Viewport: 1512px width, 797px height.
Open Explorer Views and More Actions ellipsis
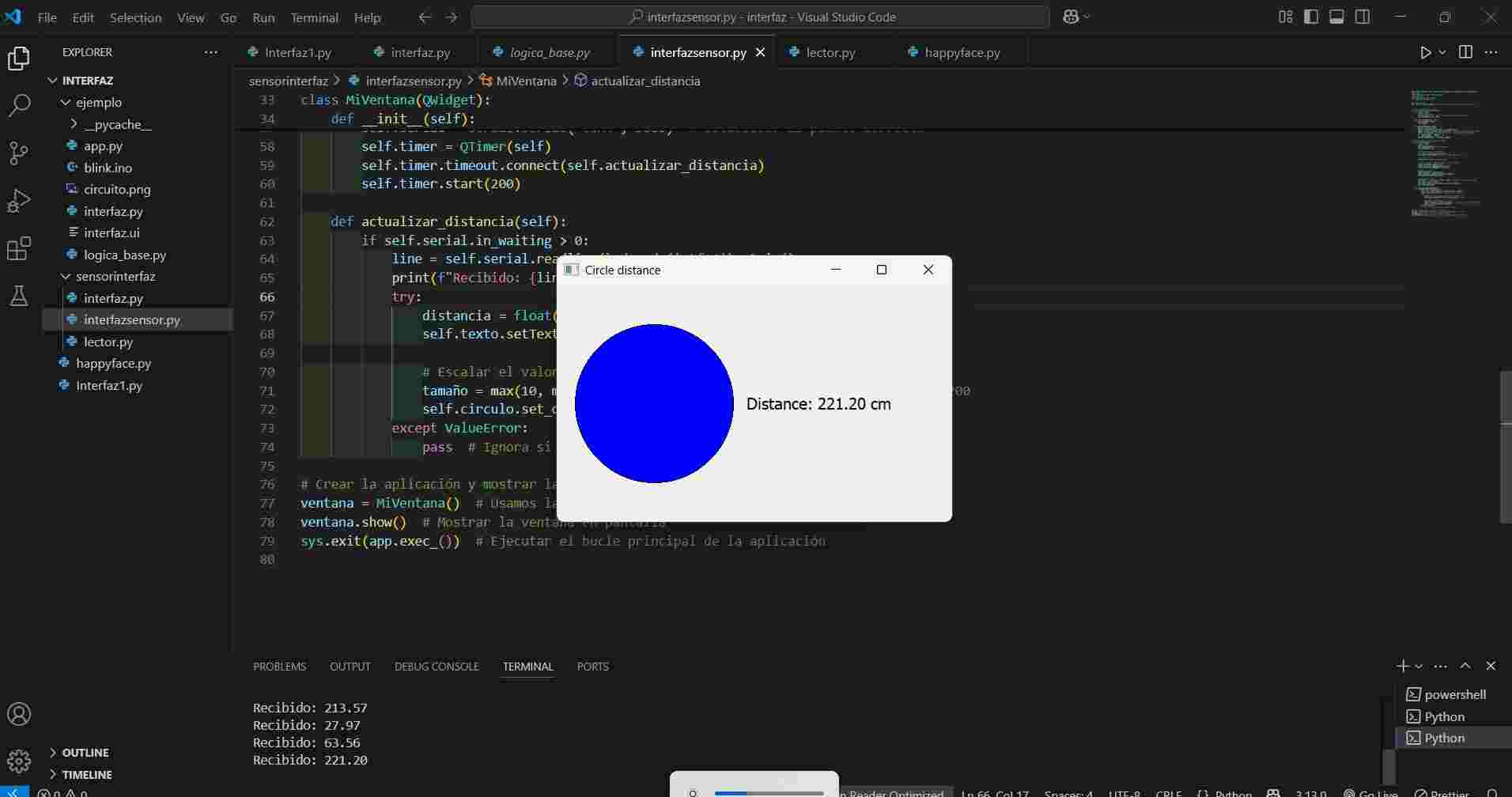(210, 52)
